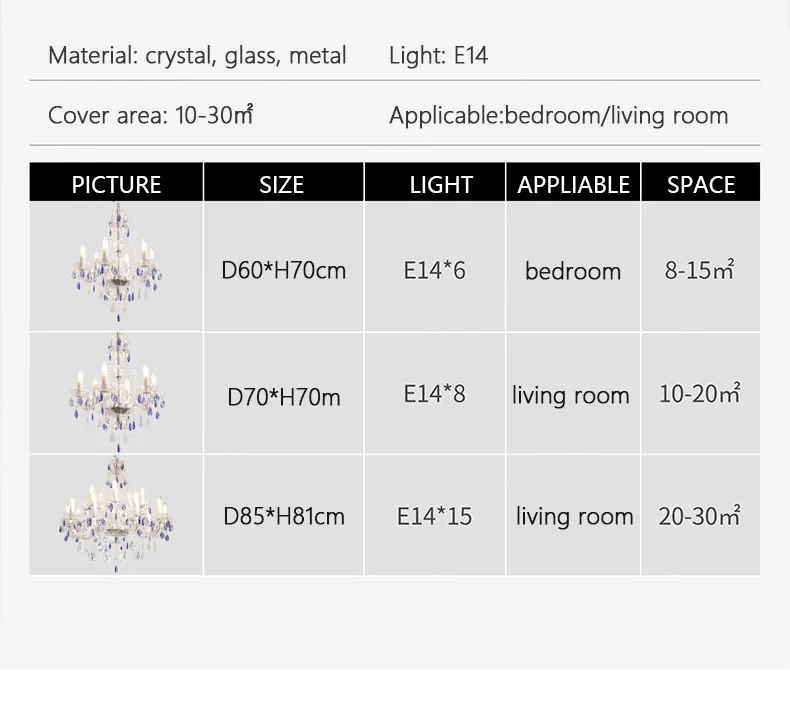
Task: Click the E14*8 light cell
Action: click(435, 393)
